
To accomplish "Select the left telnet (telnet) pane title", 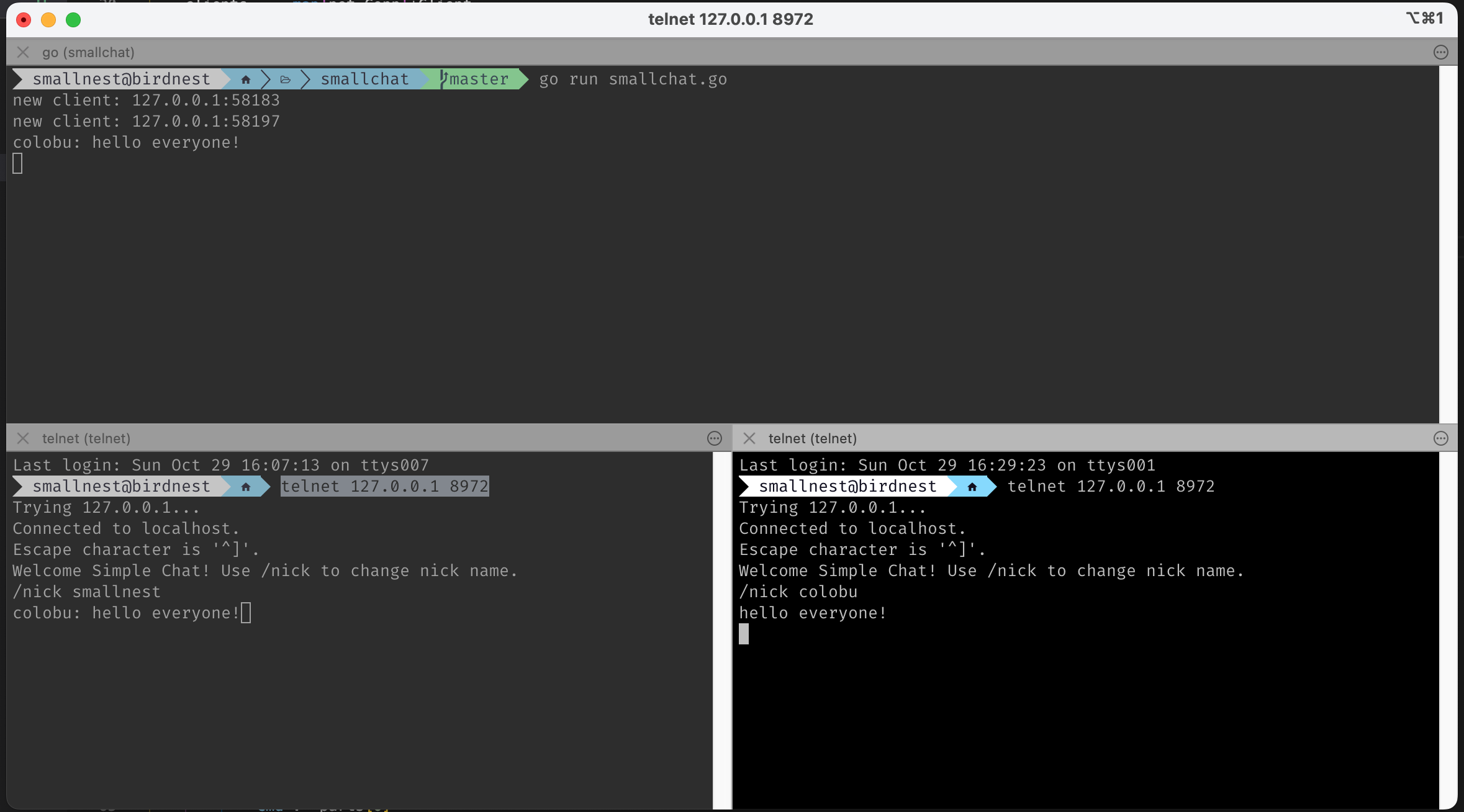I will coord(86,438).
